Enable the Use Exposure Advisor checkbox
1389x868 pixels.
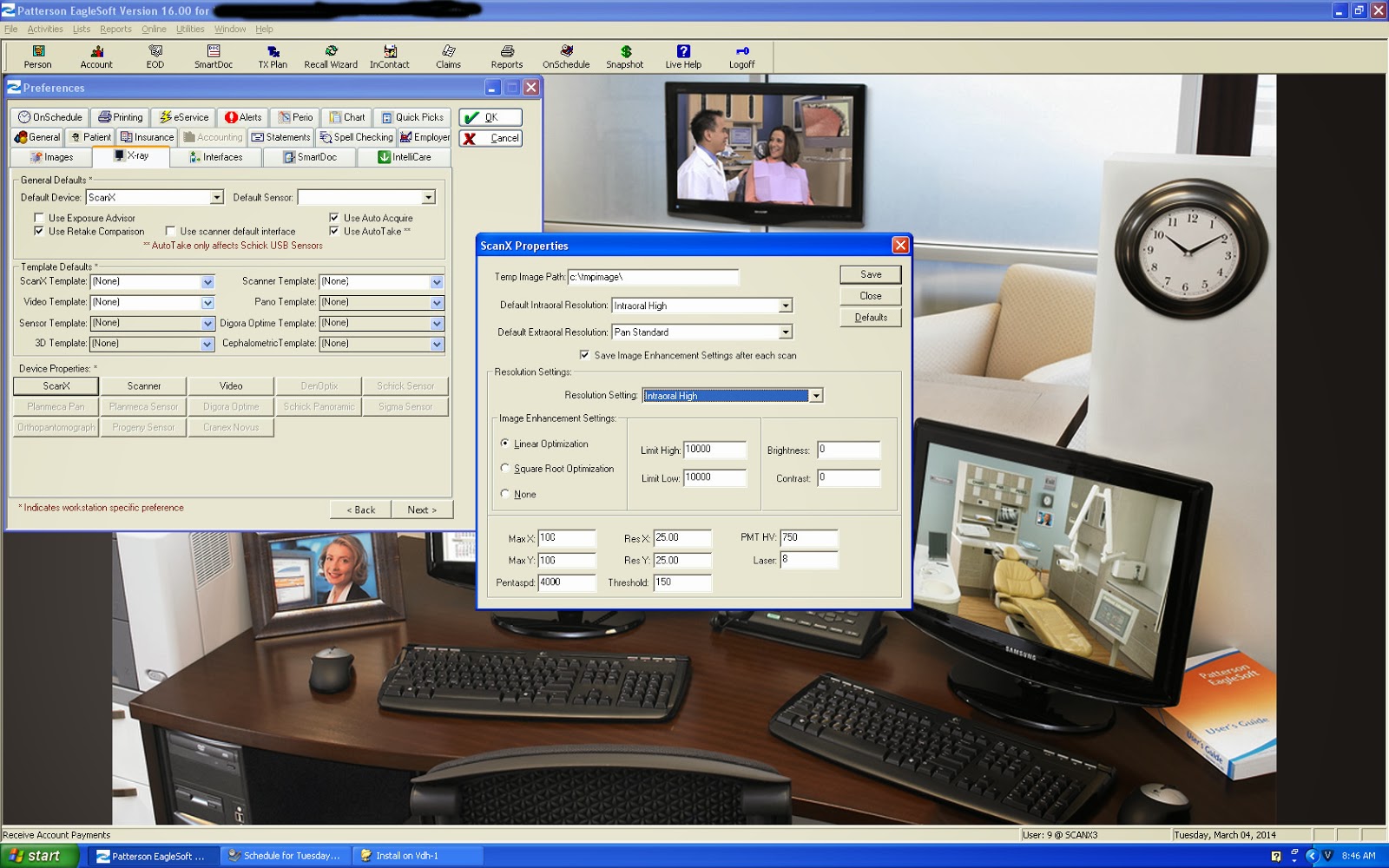tap(40, 218)
